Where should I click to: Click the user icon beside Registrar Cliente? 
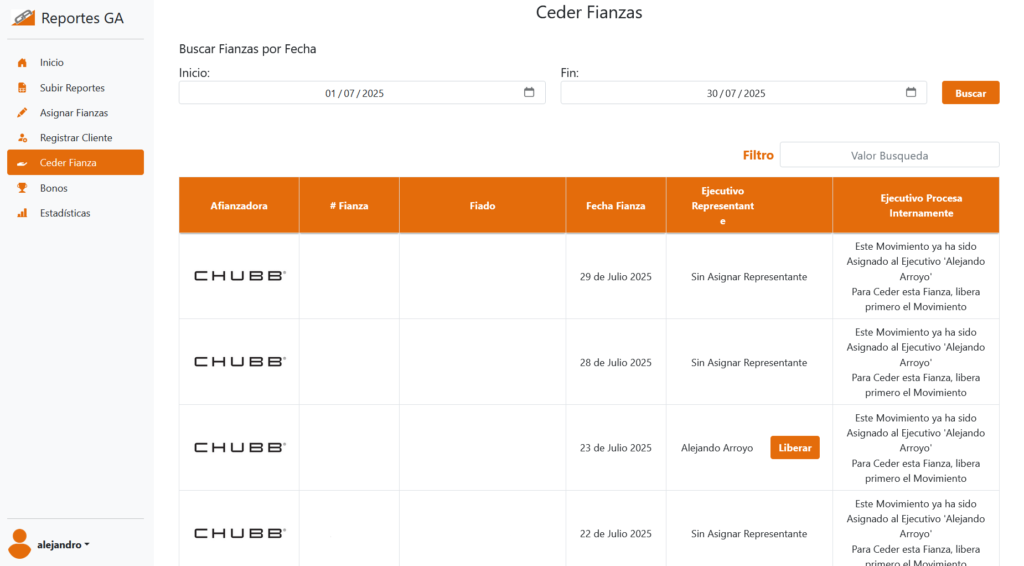tap(22, 138)
